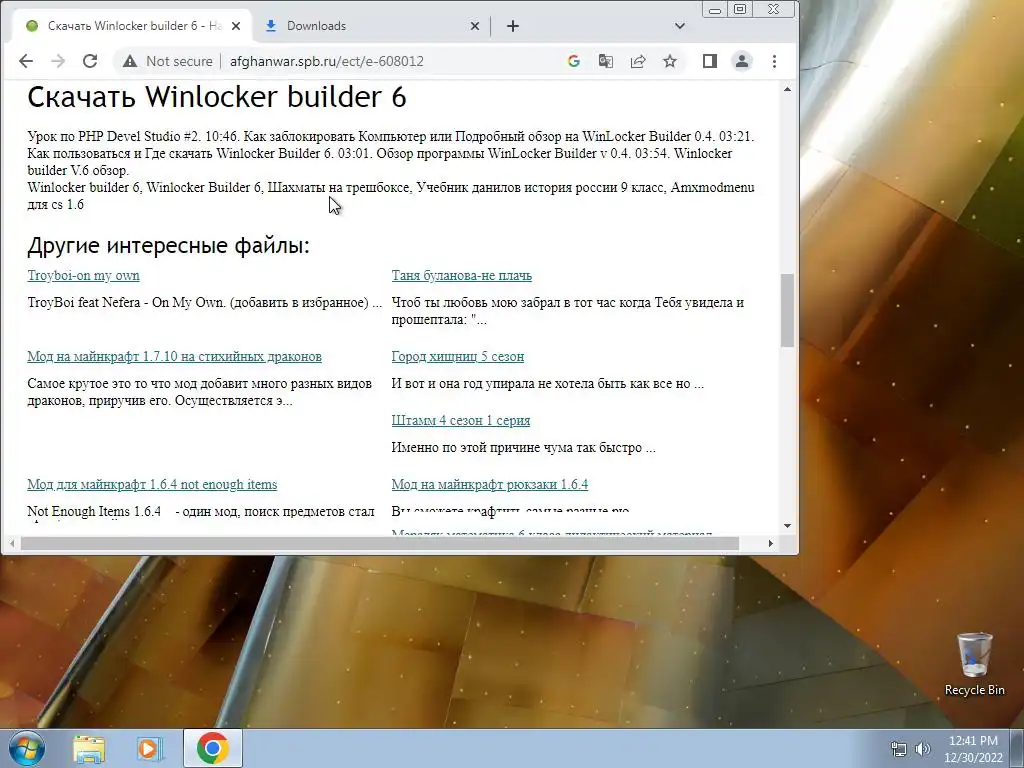Open a new tab with plus button

coord(513,26)
